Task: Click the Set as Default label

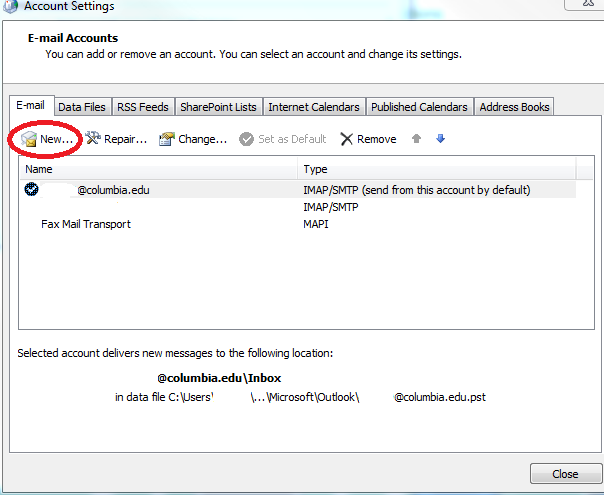Action: [292, 139]
